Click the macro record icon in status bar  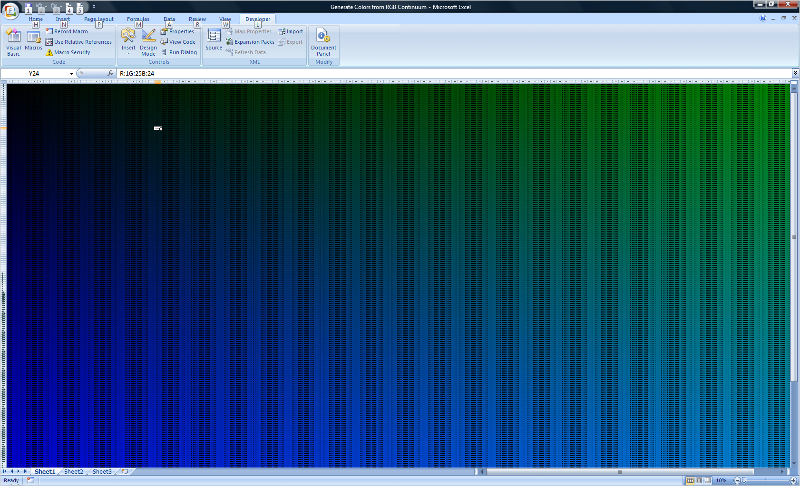[x=31, y=480]
